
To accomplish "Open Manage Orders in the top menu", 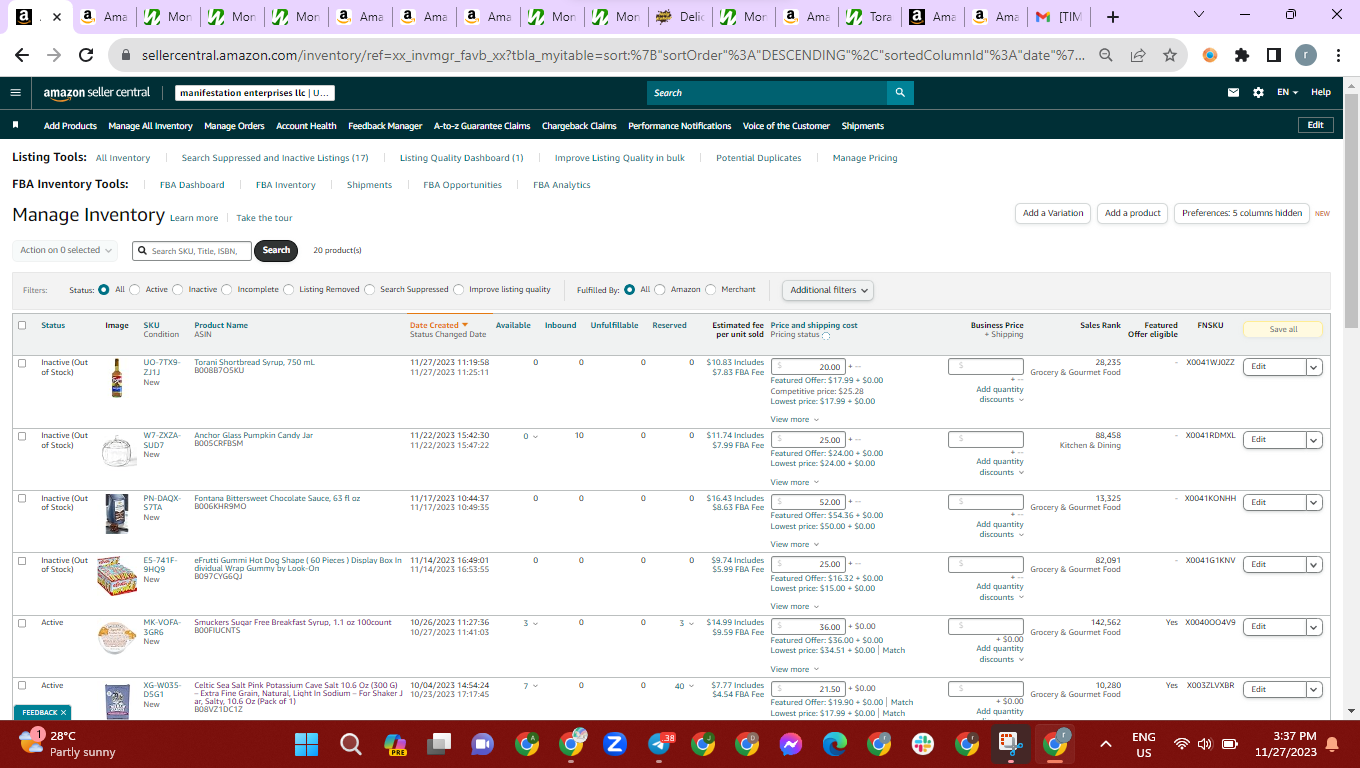I will tap(234, 126).
